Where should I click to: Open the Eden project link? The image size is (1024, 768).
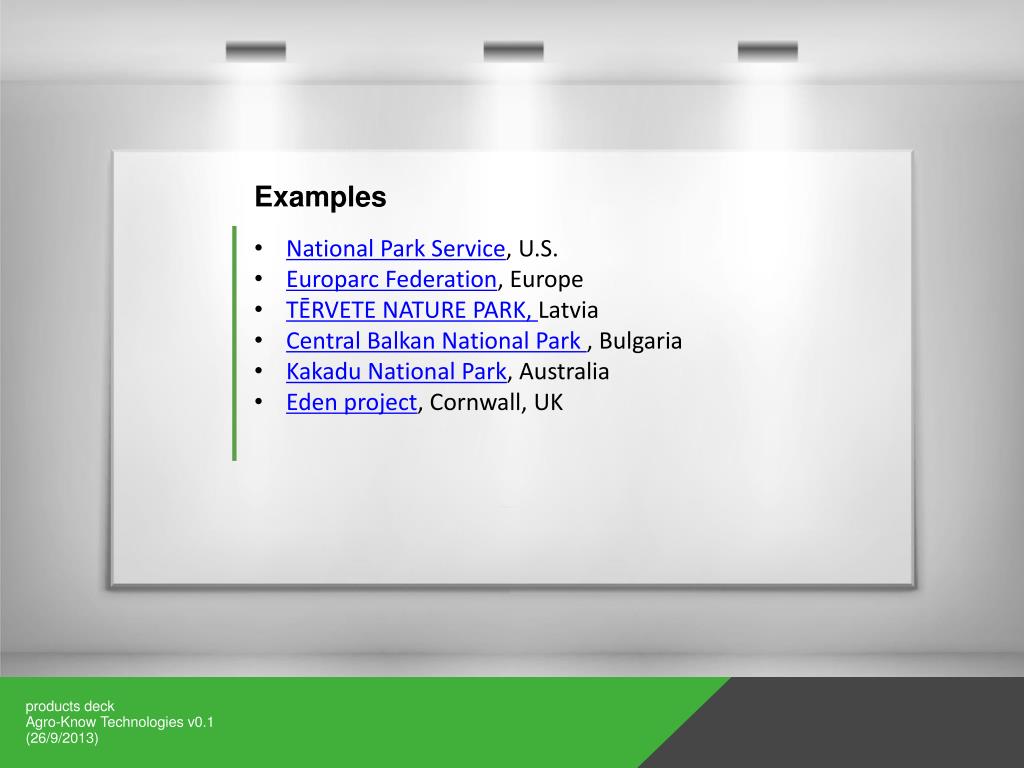[x=351, y=402]
